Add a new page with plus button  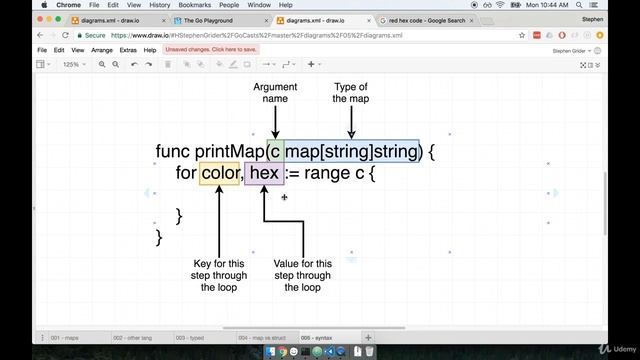[368, 338]
